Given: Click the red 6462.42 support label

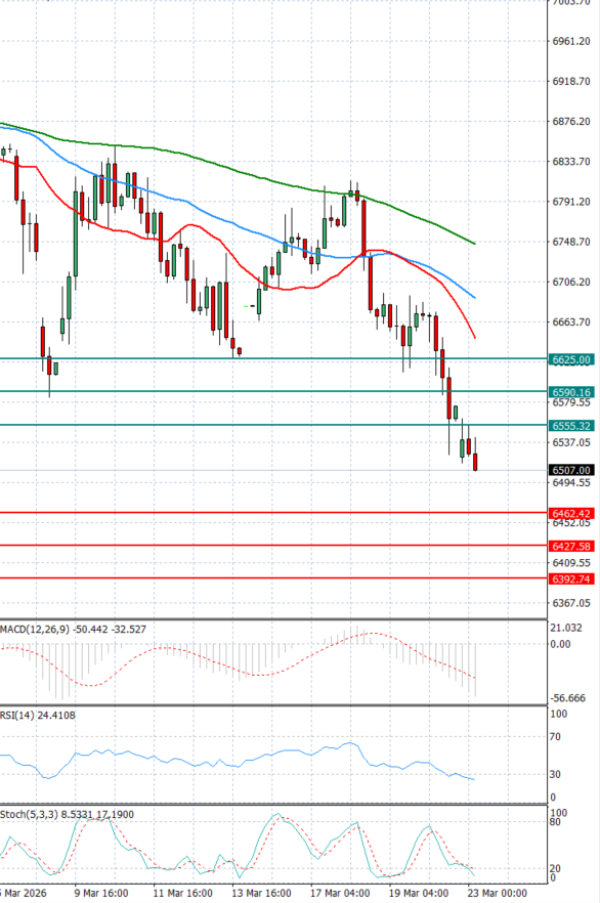Looking at the screenshot, I should pyautogui.click(x=572, y=513).
